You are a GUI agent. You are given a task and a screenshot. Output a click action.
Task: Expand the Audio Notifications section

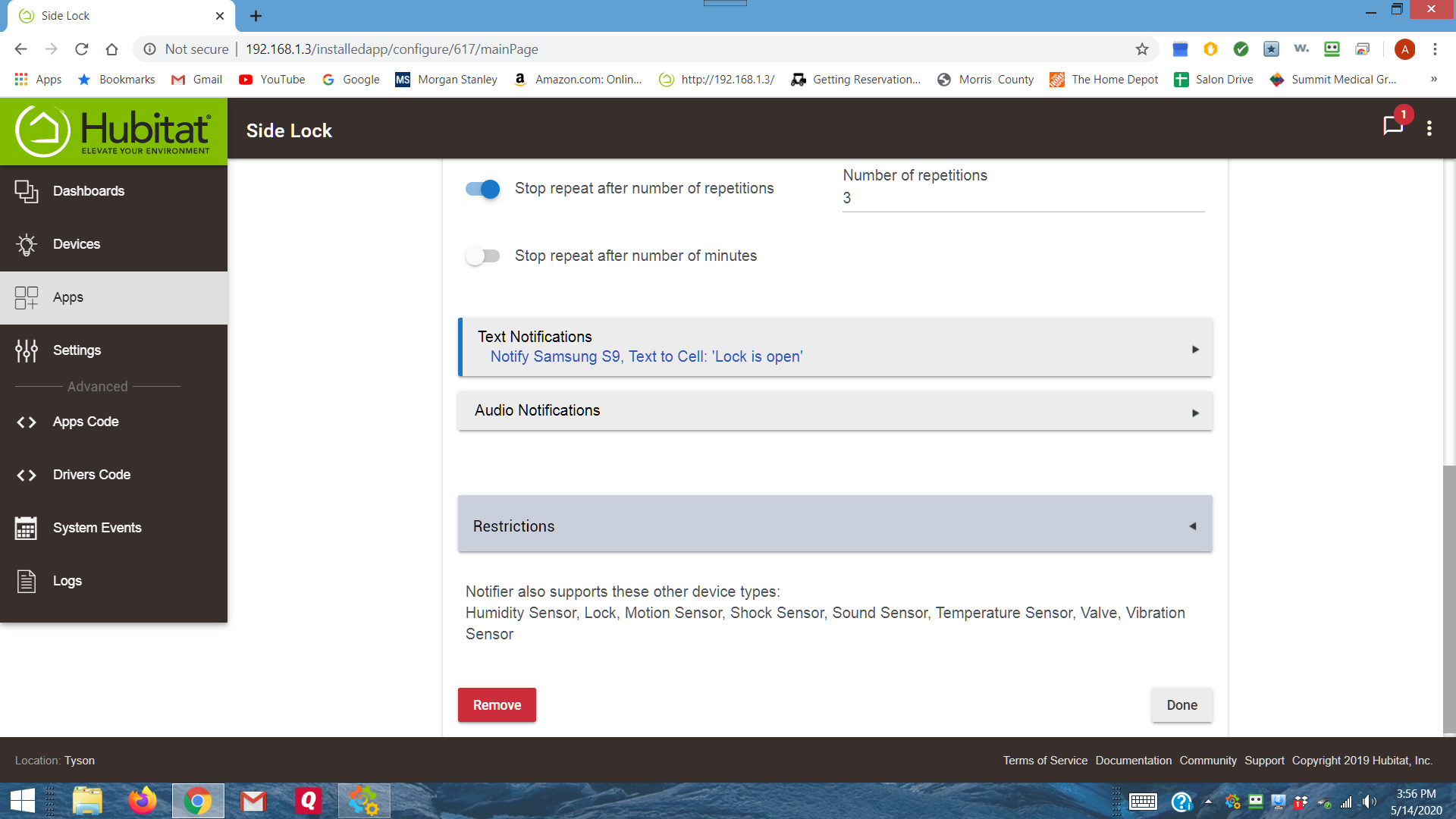835,411
